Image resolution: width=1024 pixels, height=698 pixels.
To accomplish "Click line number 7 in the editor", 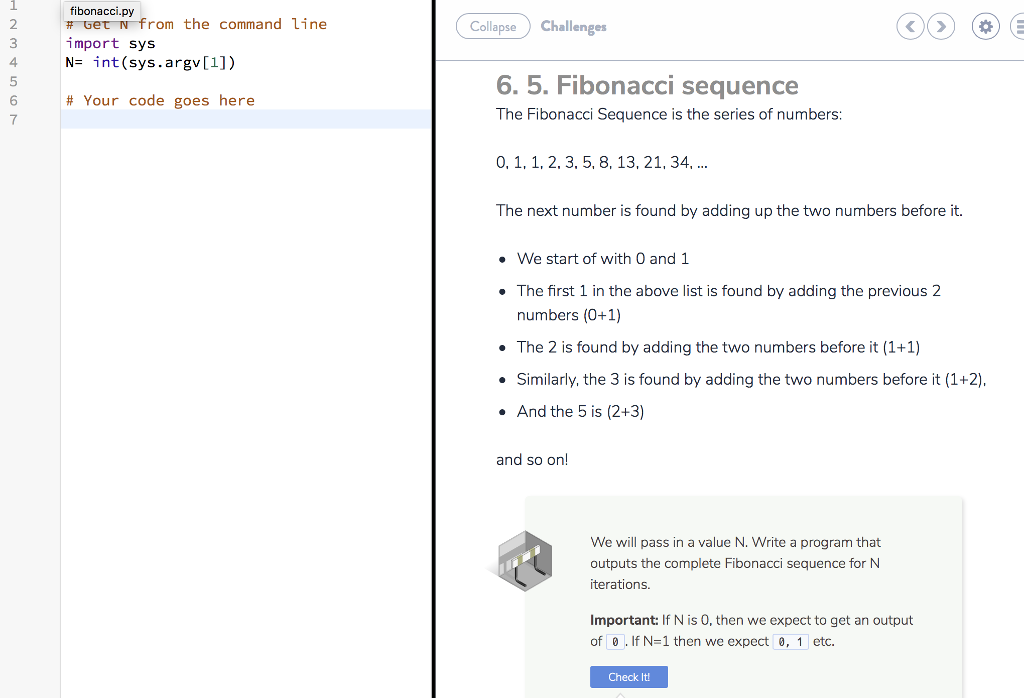I will (13, 119).
